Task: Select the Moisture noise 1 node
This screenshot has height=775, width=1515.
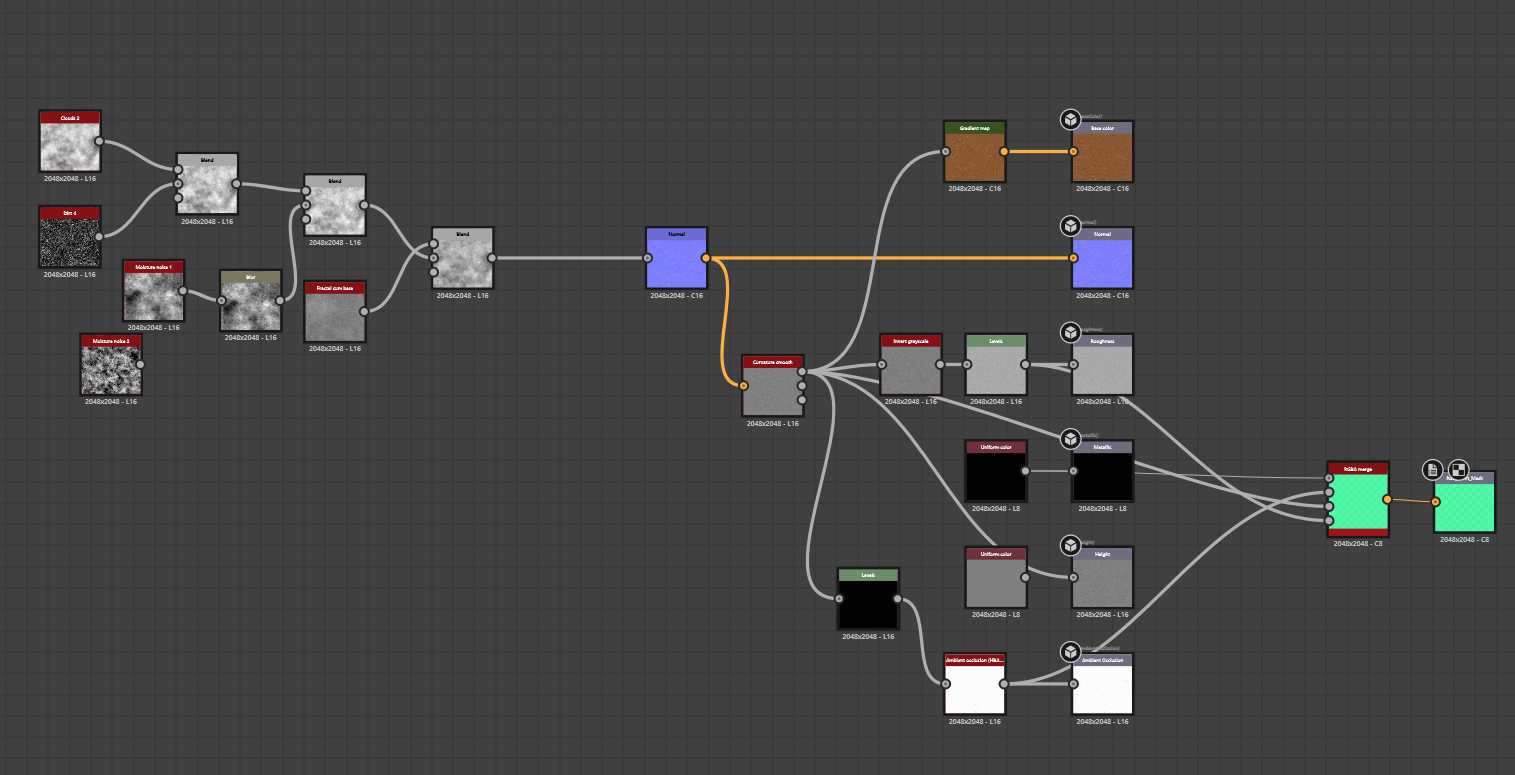Action: click(x=154, y=291)
